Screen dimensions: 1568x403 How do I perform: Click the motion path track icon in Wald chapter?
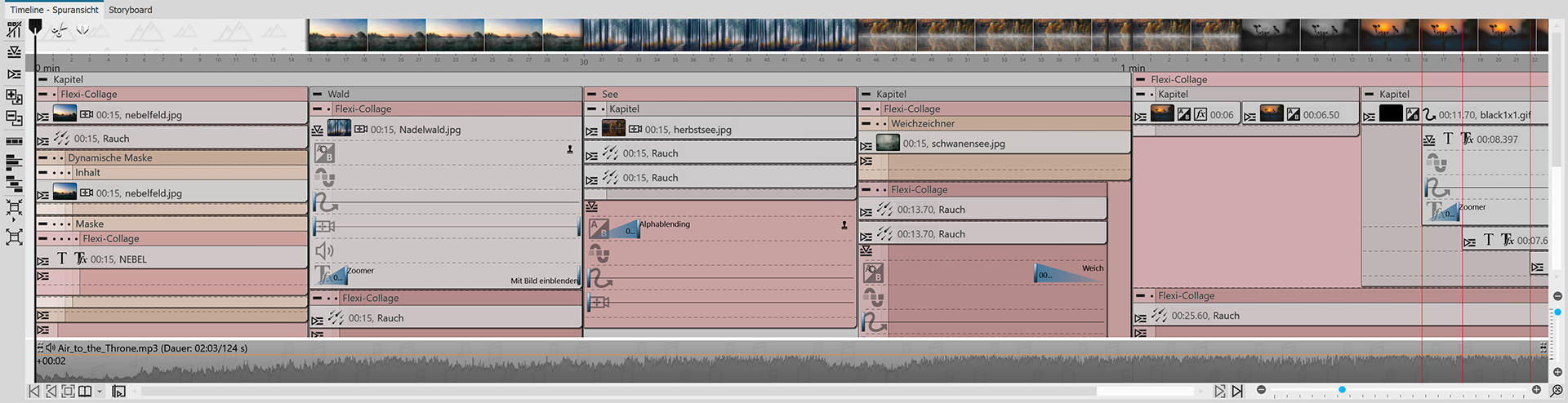pyautogui.click(x=324, y=202)
